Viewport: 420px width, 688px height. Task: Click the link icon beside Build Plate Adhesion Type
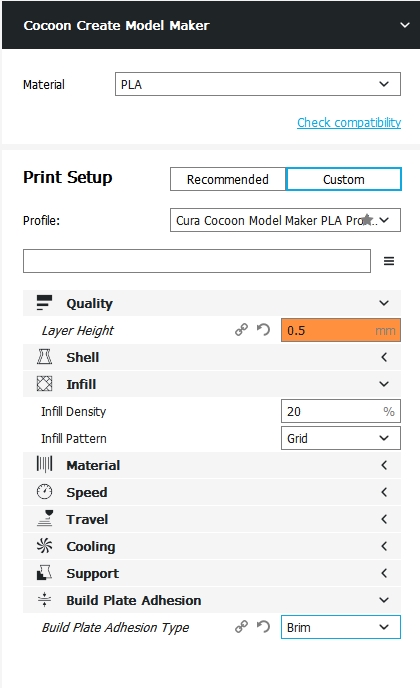tap(241, 627)
